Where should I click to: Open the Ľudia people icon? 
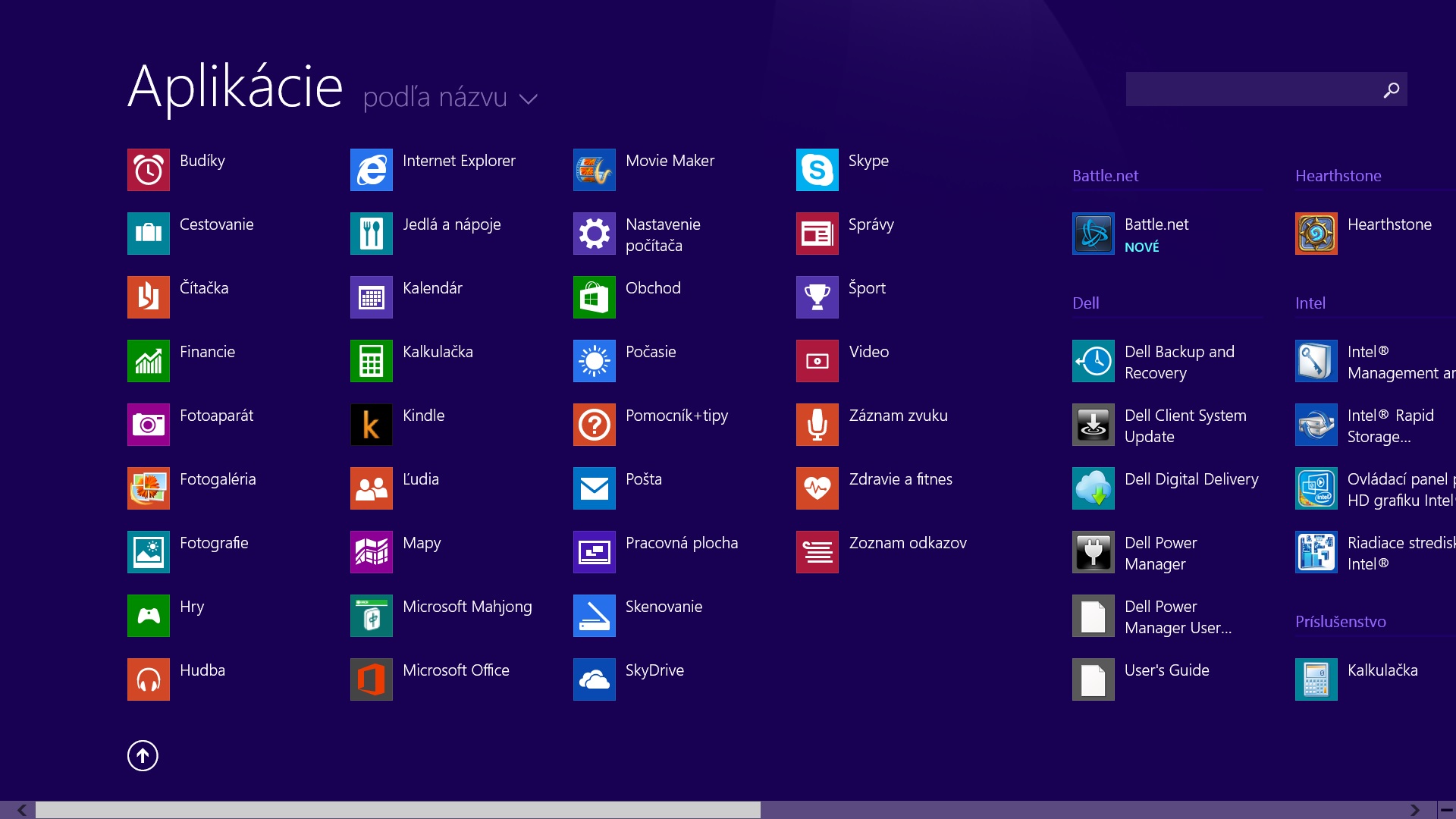click(x=372, y=488)
